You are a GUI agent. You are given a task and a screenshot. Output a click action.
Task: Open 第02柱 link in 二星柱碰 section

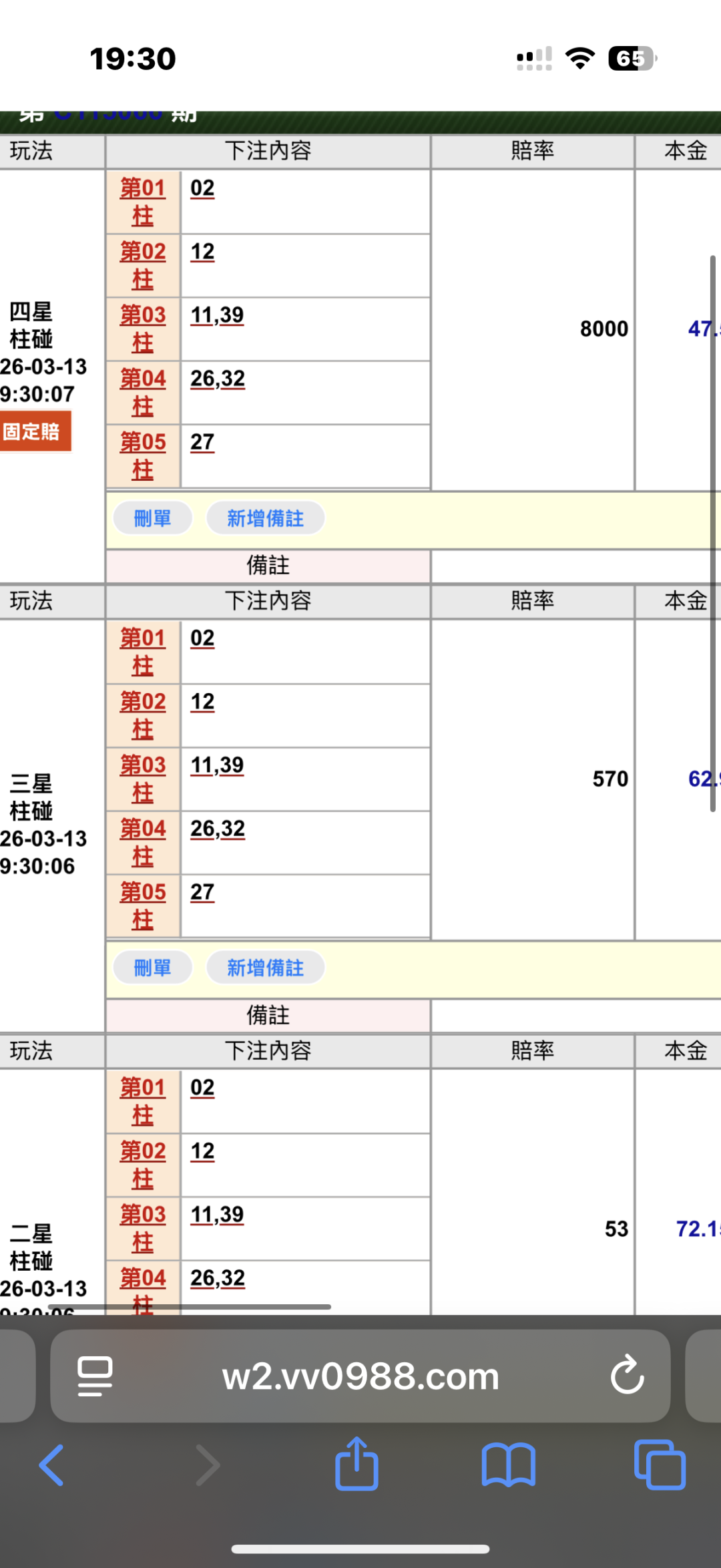point(142,1165)
